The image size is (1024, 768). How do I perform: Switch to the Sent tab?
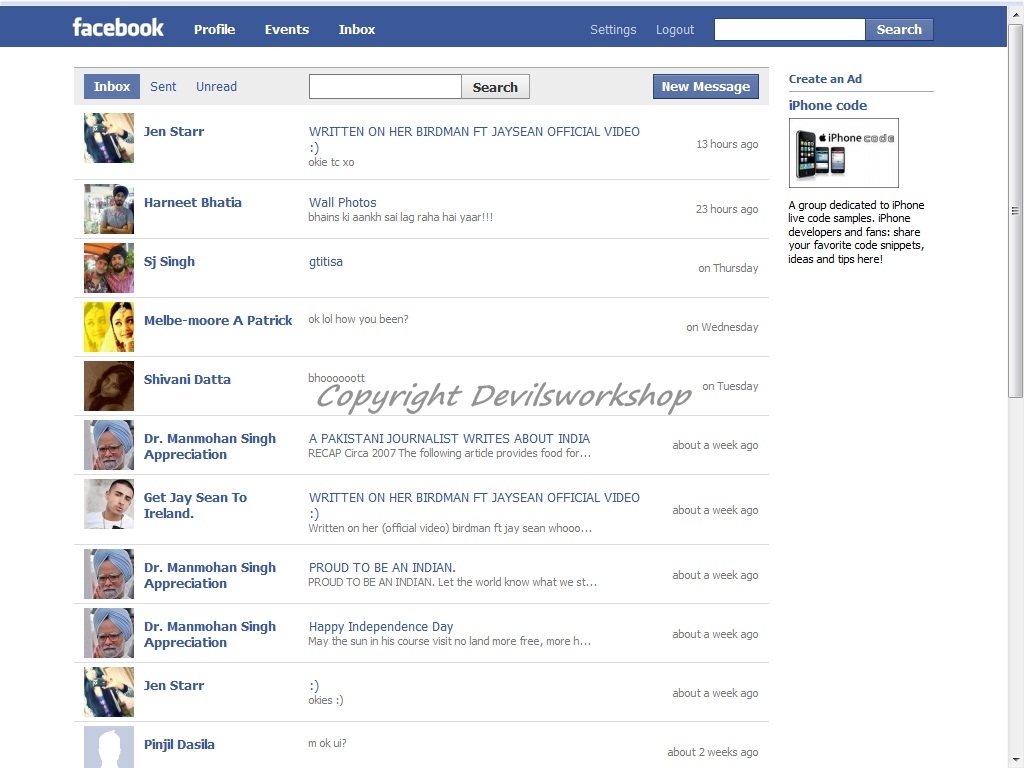coord(163,86)
